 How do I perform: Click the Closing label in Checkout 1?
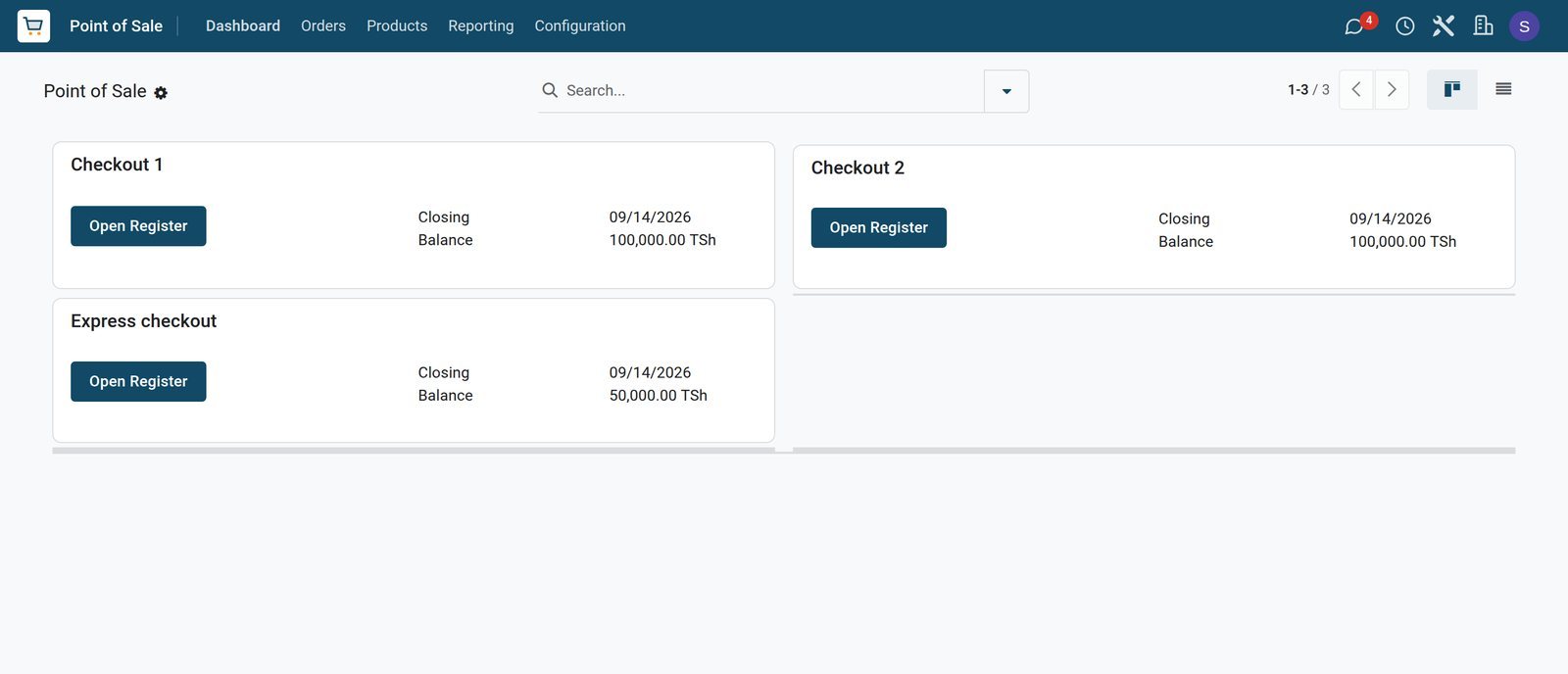(444, 217)
